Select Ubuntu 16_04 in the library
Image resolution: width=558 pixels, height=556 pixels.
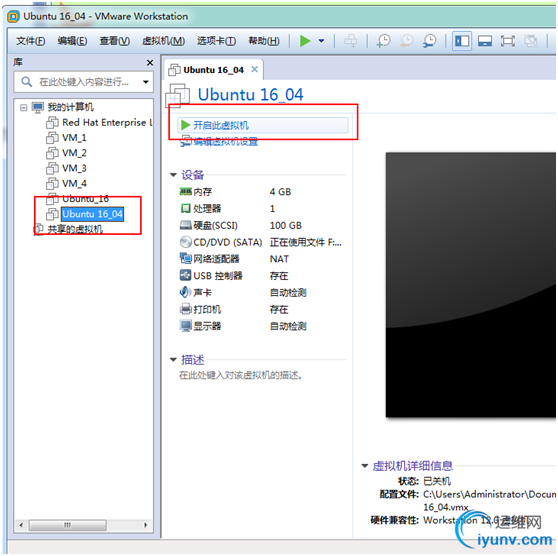click(x=93, y=214)
